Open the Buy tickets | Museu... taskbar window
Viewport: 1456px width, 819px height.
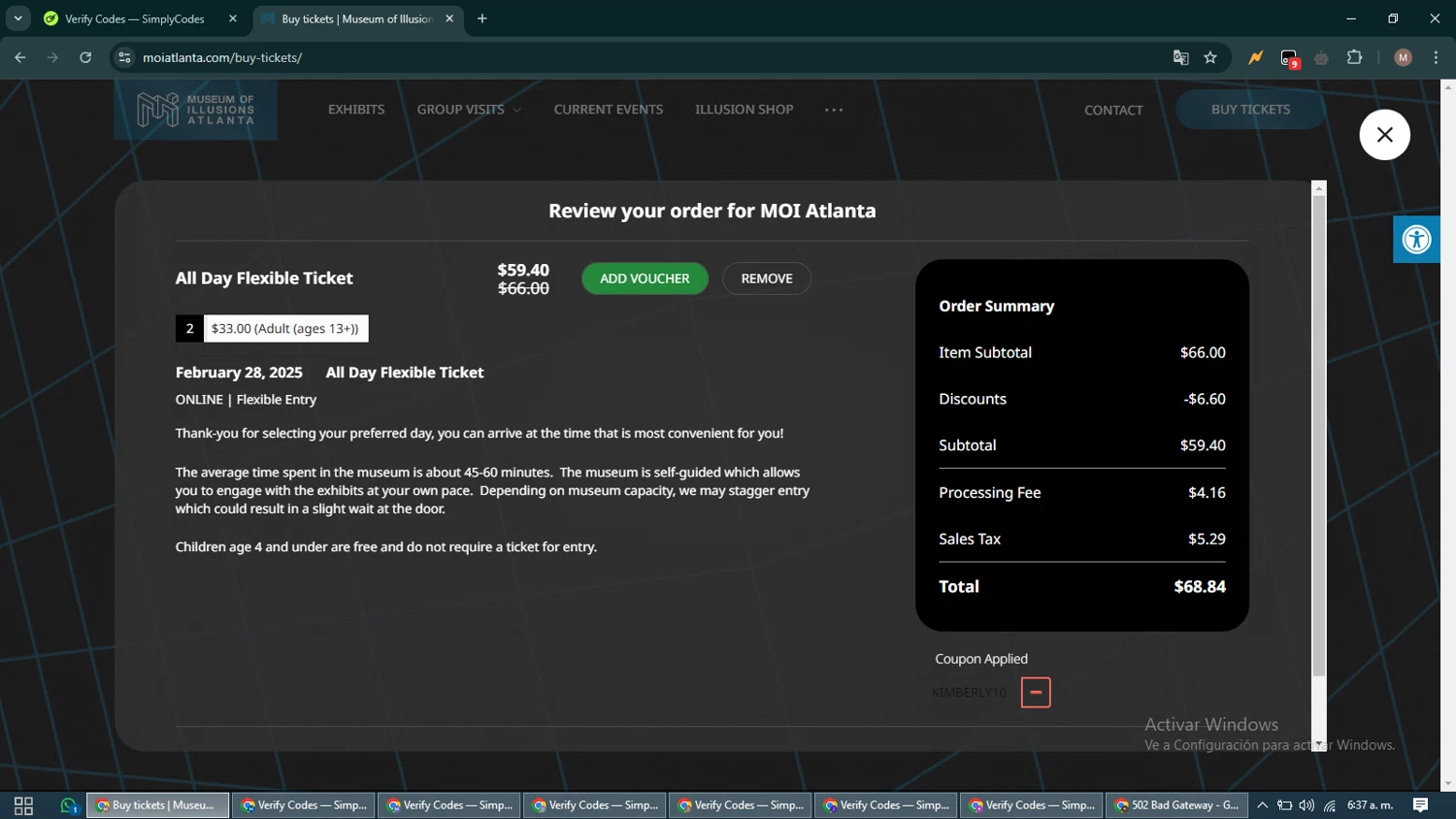tap(158, 805)
